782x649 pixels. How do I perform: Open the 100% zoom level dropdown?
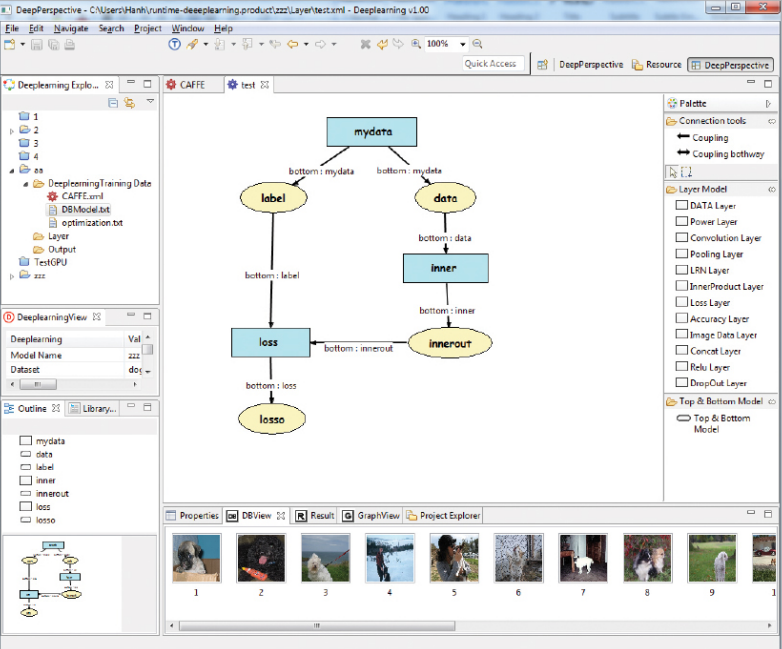[463, 45]
